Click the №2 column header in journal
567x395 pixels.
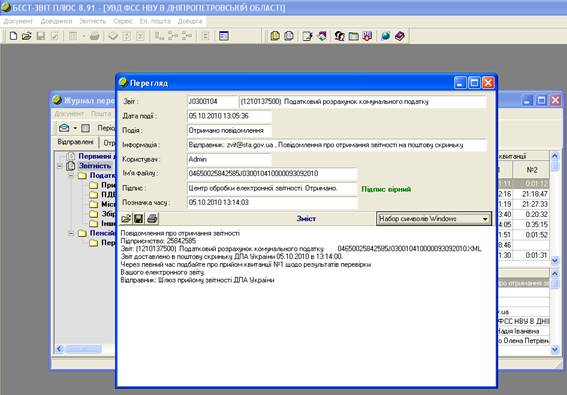pyautogui.click(x=532, y=170)
